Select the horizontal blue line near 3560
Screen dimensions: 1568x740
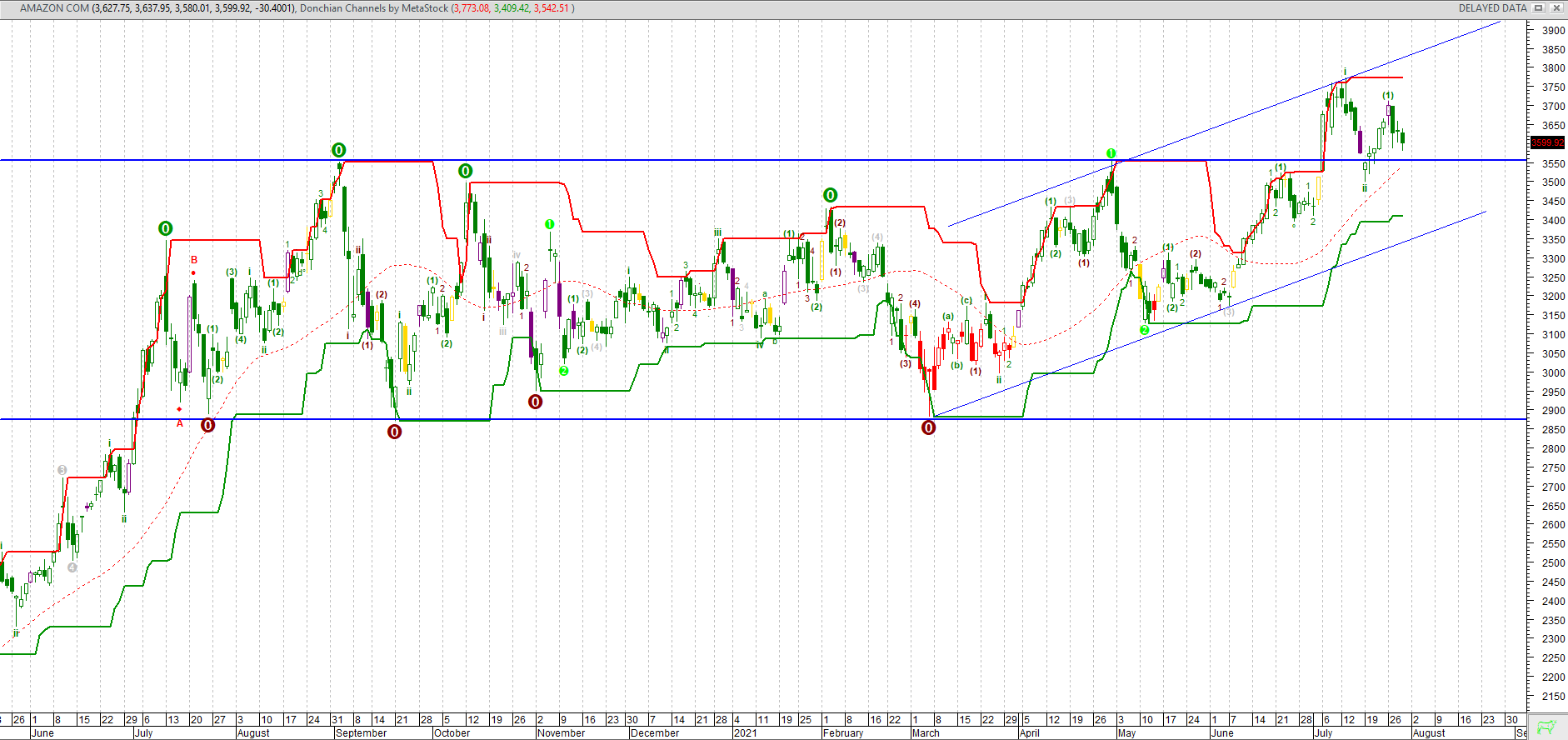click(x=763, y=160)
